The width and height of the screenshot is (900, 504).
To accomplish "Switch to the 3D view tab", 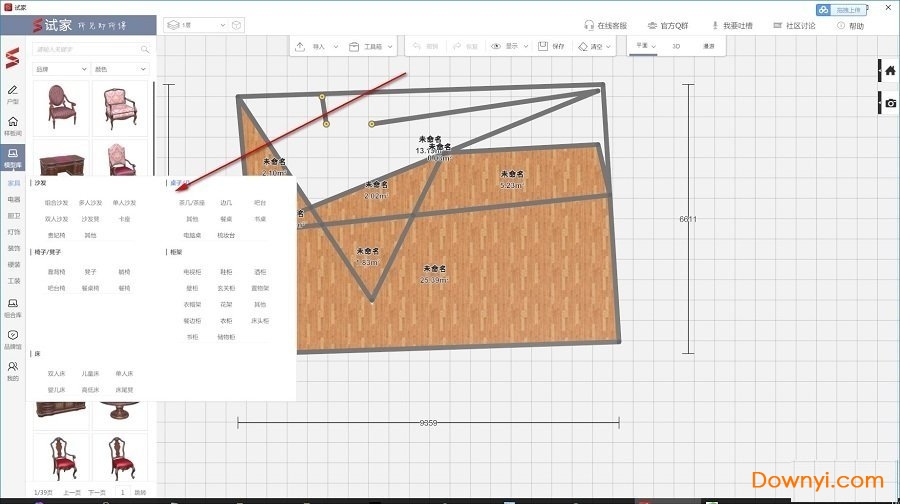I will (x=676, y=46).
